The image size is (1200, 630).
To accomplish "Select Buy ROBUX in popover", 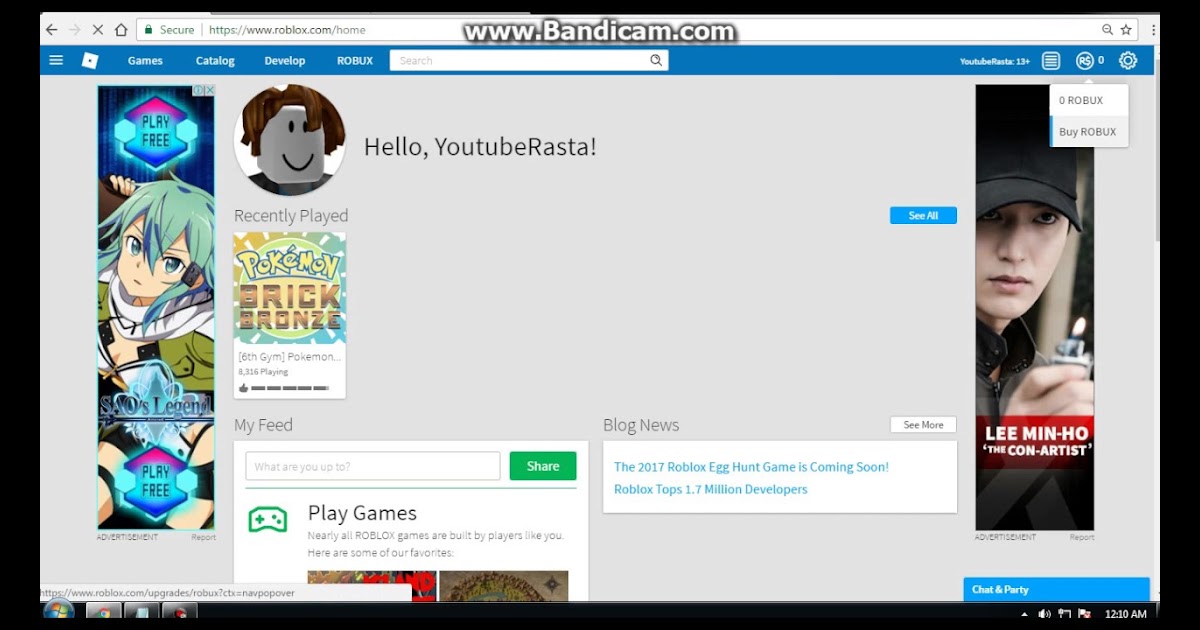I will (1089, 132).
